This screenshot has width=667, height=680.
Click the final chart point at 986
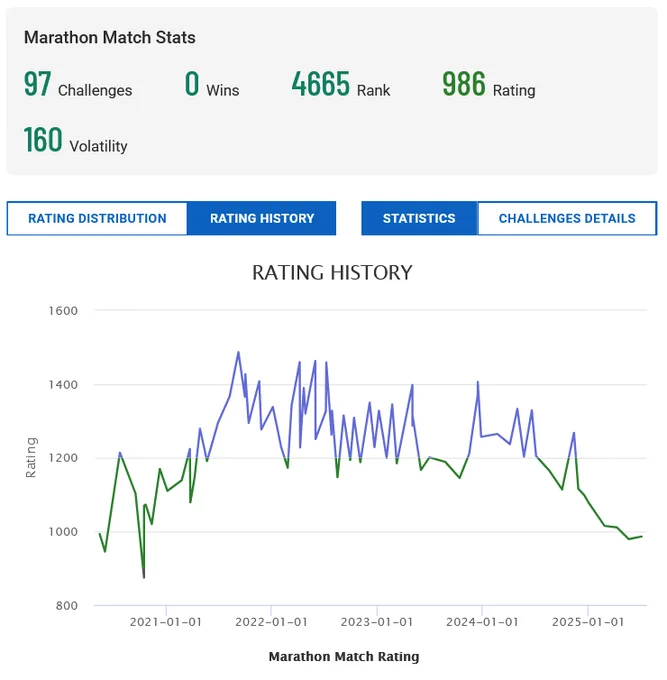pos(641,536)
